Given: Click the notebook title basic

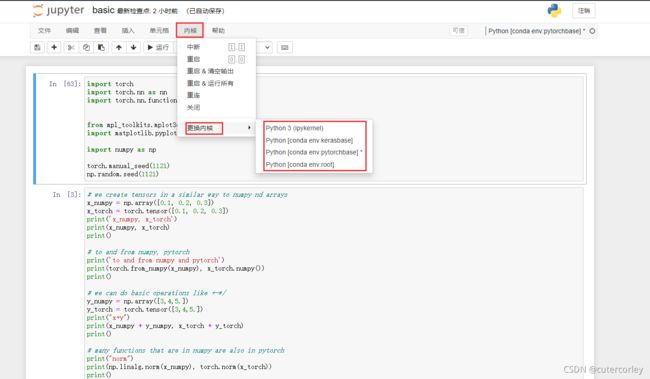Looking at the screenshot, I should click(103, 10).
